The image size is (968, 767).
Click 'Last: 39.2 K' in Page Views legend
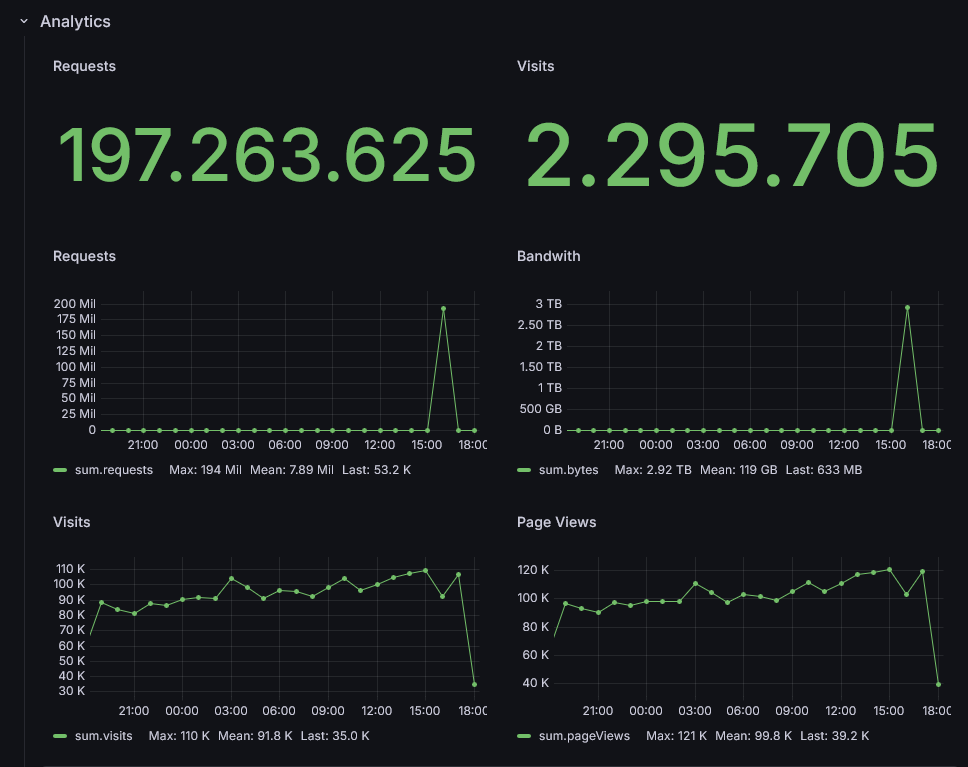coord(835,736)
